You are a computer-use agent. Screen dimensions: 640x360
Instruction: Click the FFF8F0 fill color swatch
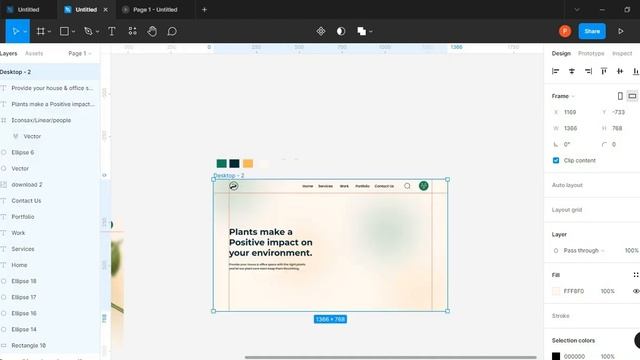(556, 291)
